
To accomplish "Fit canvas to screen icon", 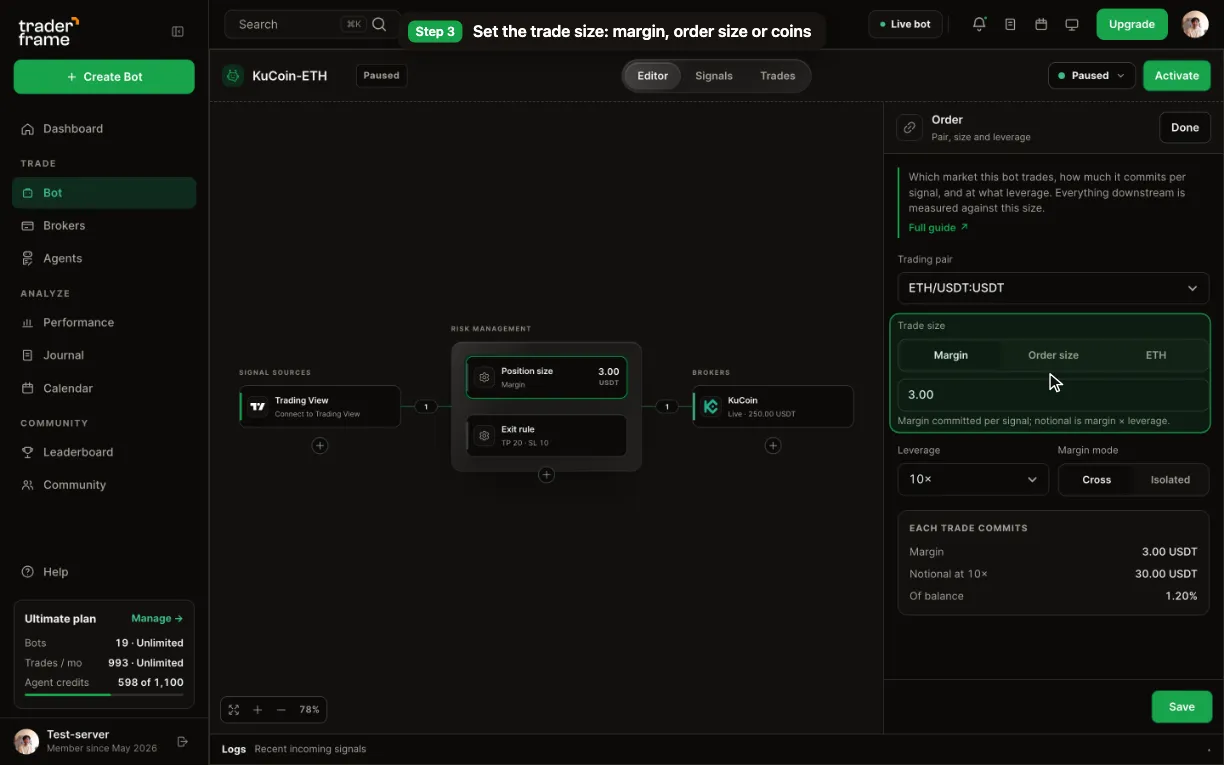I will coord(234,710).
